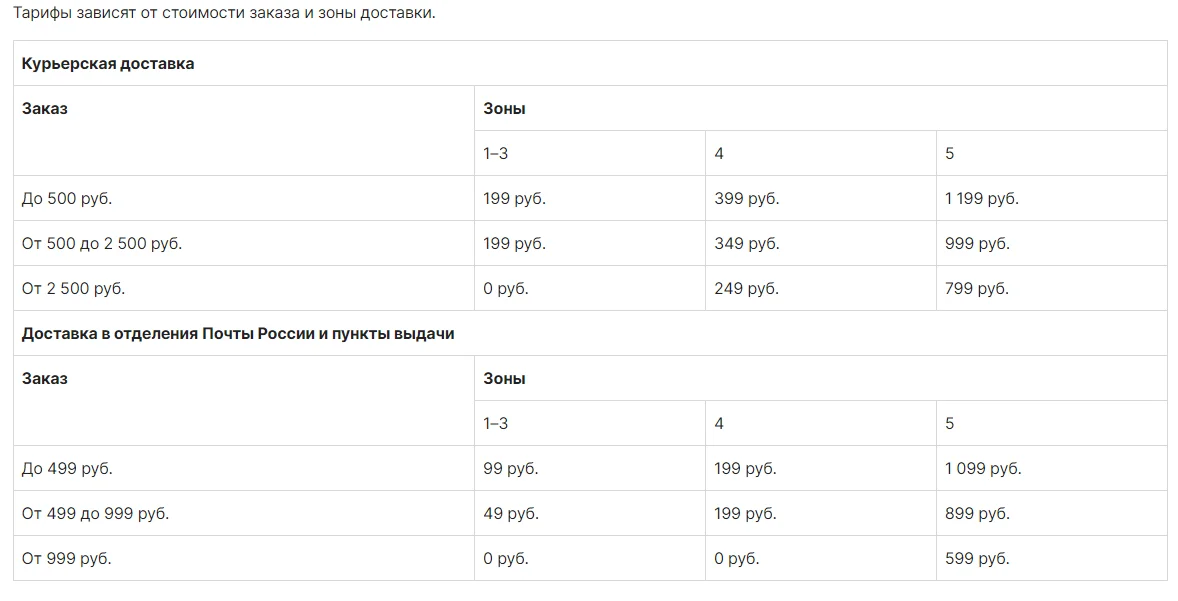Click the "Доставка в отделения Почты России" heading

click(x=238, y=334)
